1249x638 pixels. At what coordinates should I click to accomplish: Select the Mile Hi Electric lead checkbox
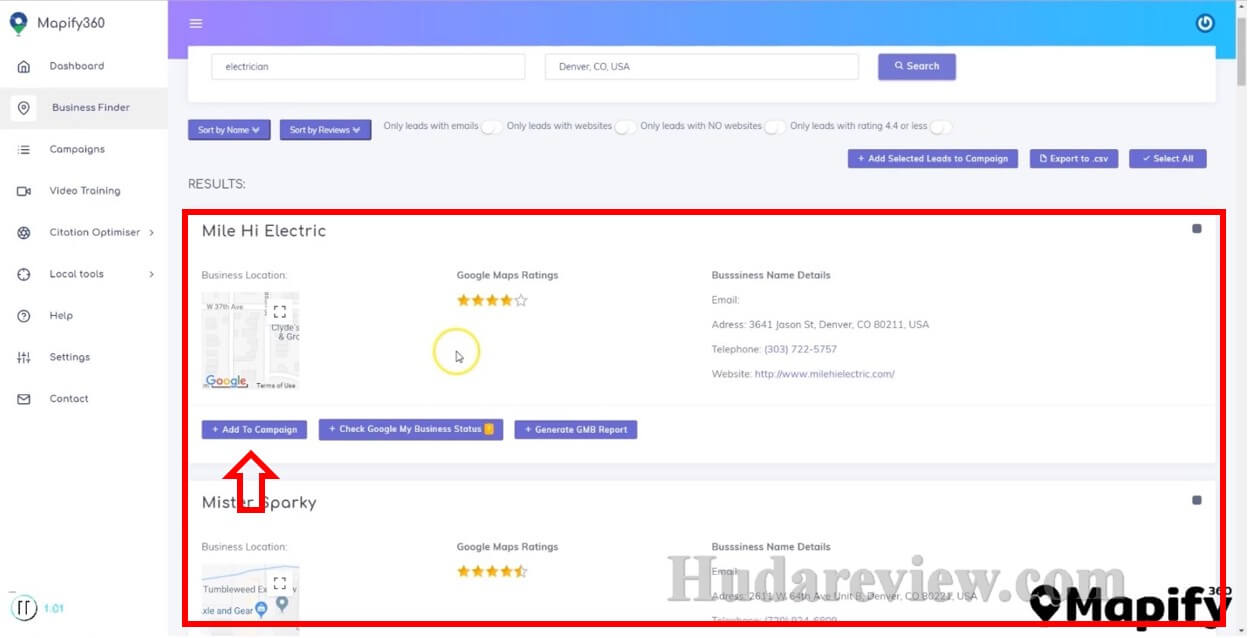[1197, 229]
